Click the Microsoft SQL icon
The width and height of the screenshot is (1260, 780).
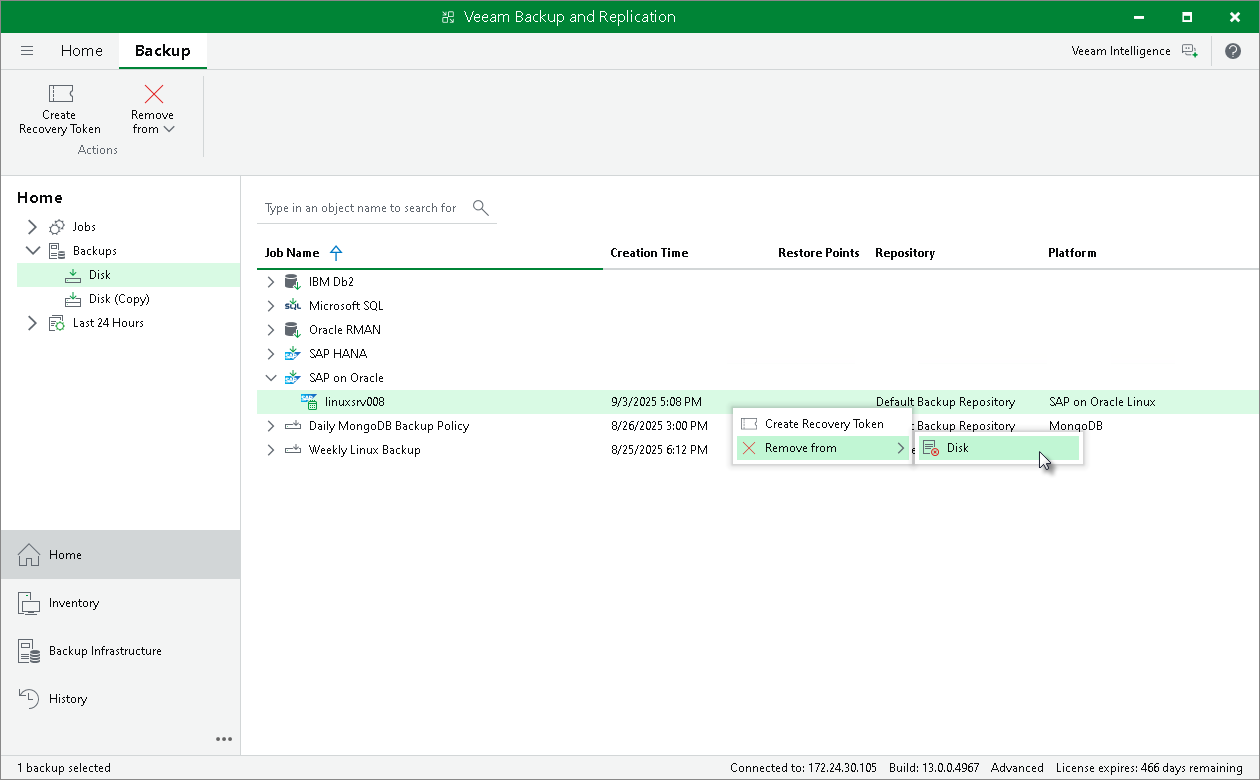[292, 306]
